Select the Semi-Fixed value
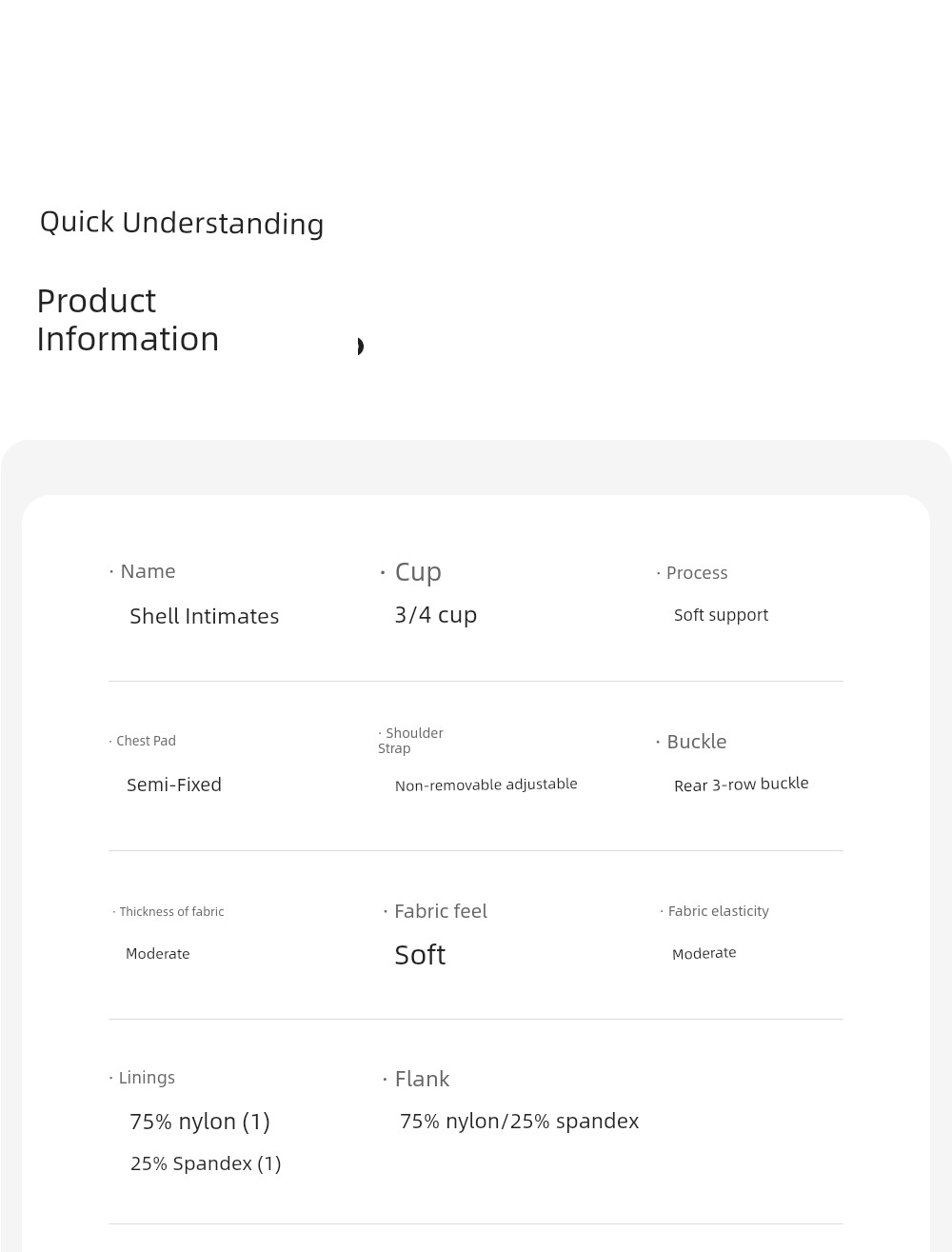952x1252 pixels. point(174,785)
